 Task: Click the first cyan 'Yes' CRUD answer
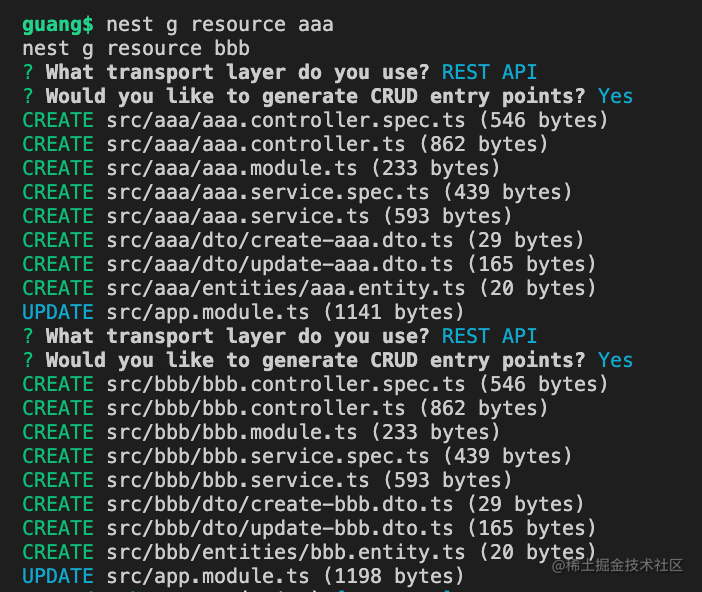615,96
